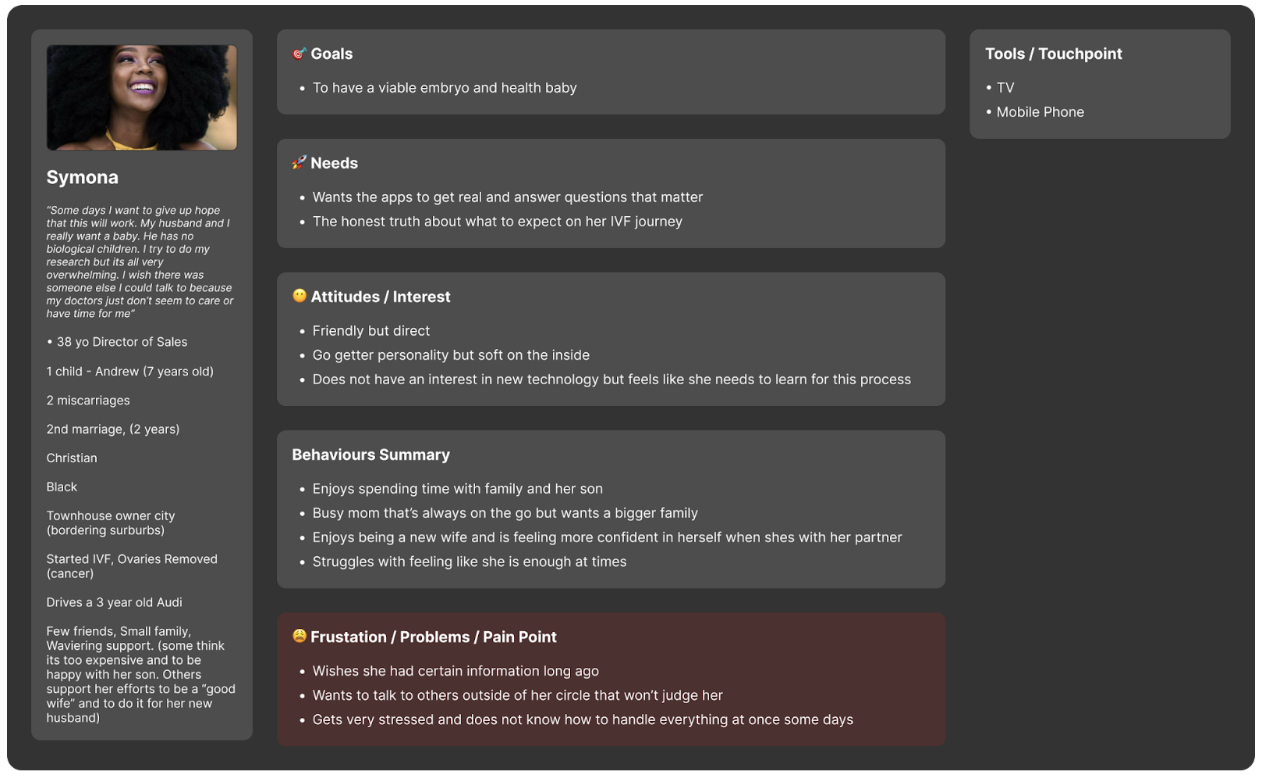This screenshot has width=1264, height=780.
Task: Select Symona's profile photo
Action: 142,97
